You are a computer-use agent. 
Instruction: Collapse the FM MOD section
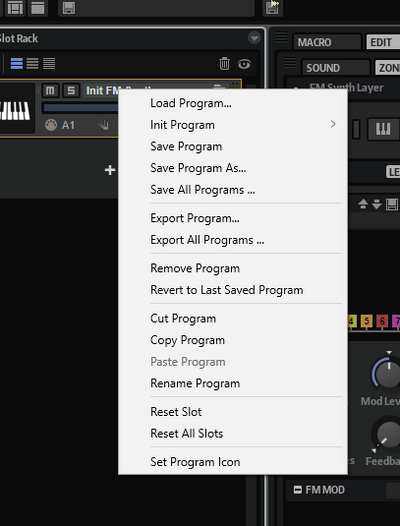coord(298,489)
